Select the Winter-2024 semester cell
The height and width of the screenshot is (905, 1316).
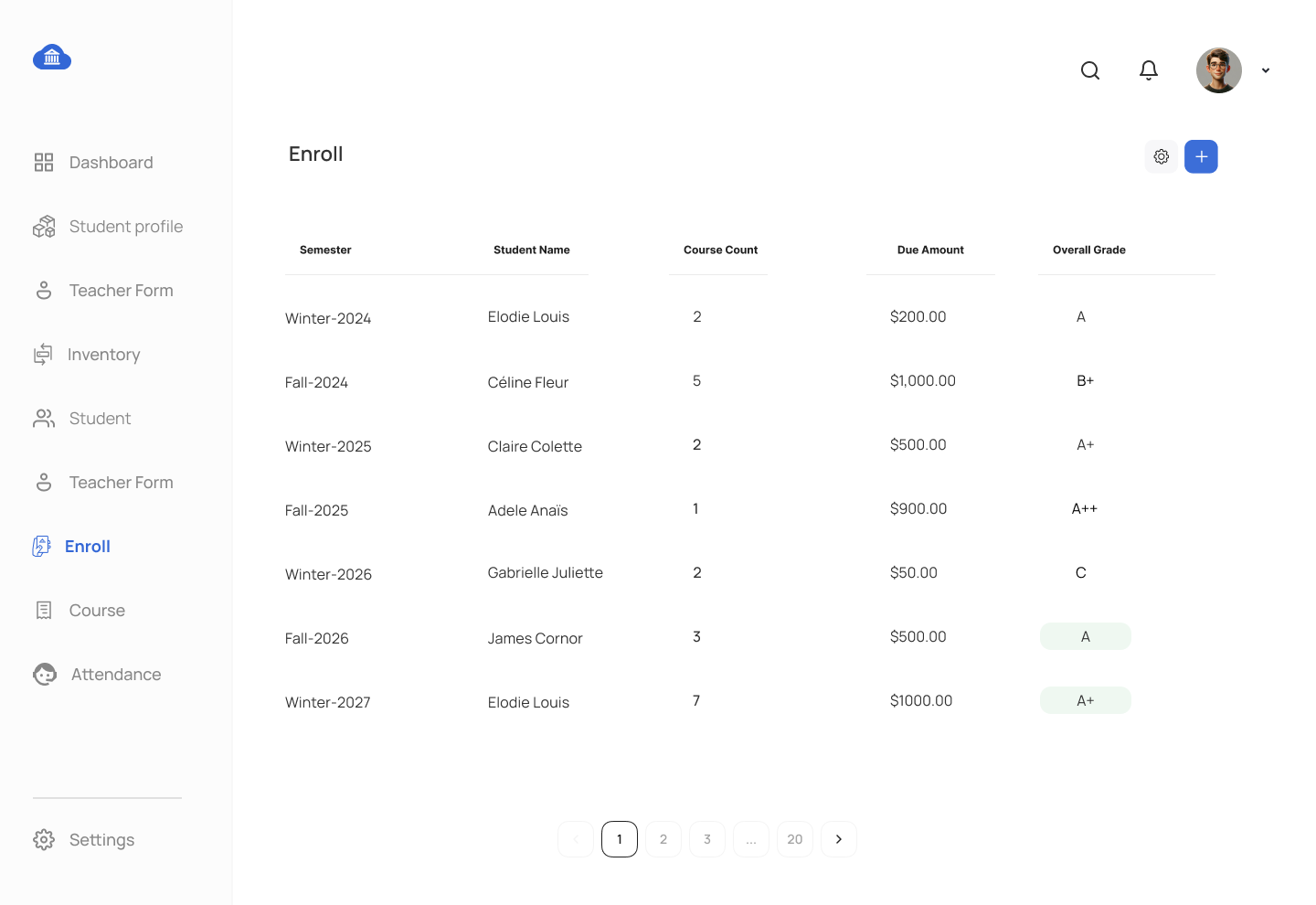328,318
